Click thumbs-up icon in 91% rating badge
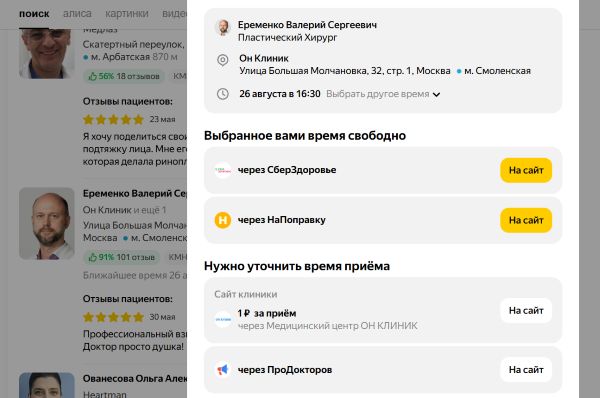This screenshot has width=600, height=398. tap(92, 258)
